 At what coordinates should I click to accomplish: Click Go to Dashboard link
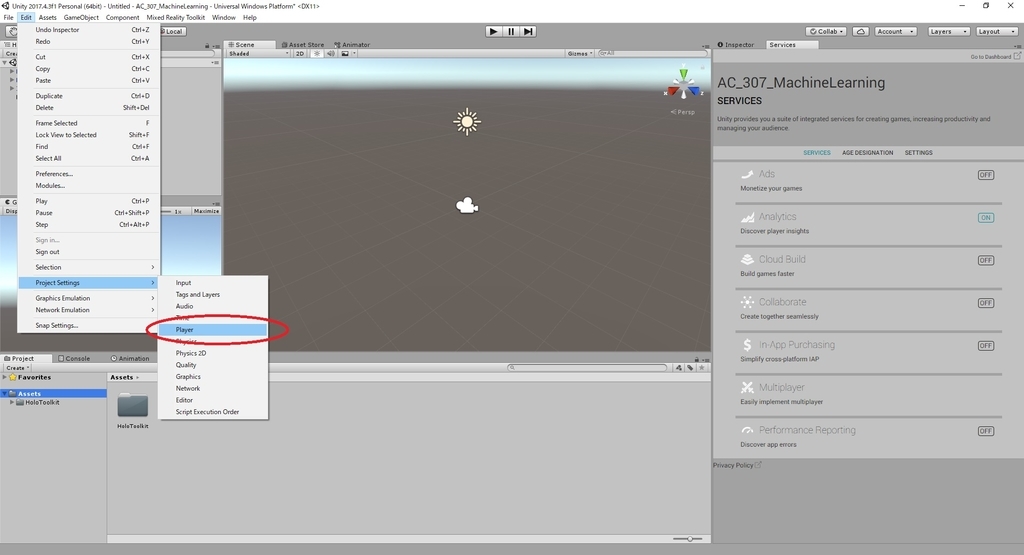coord(991,57)
